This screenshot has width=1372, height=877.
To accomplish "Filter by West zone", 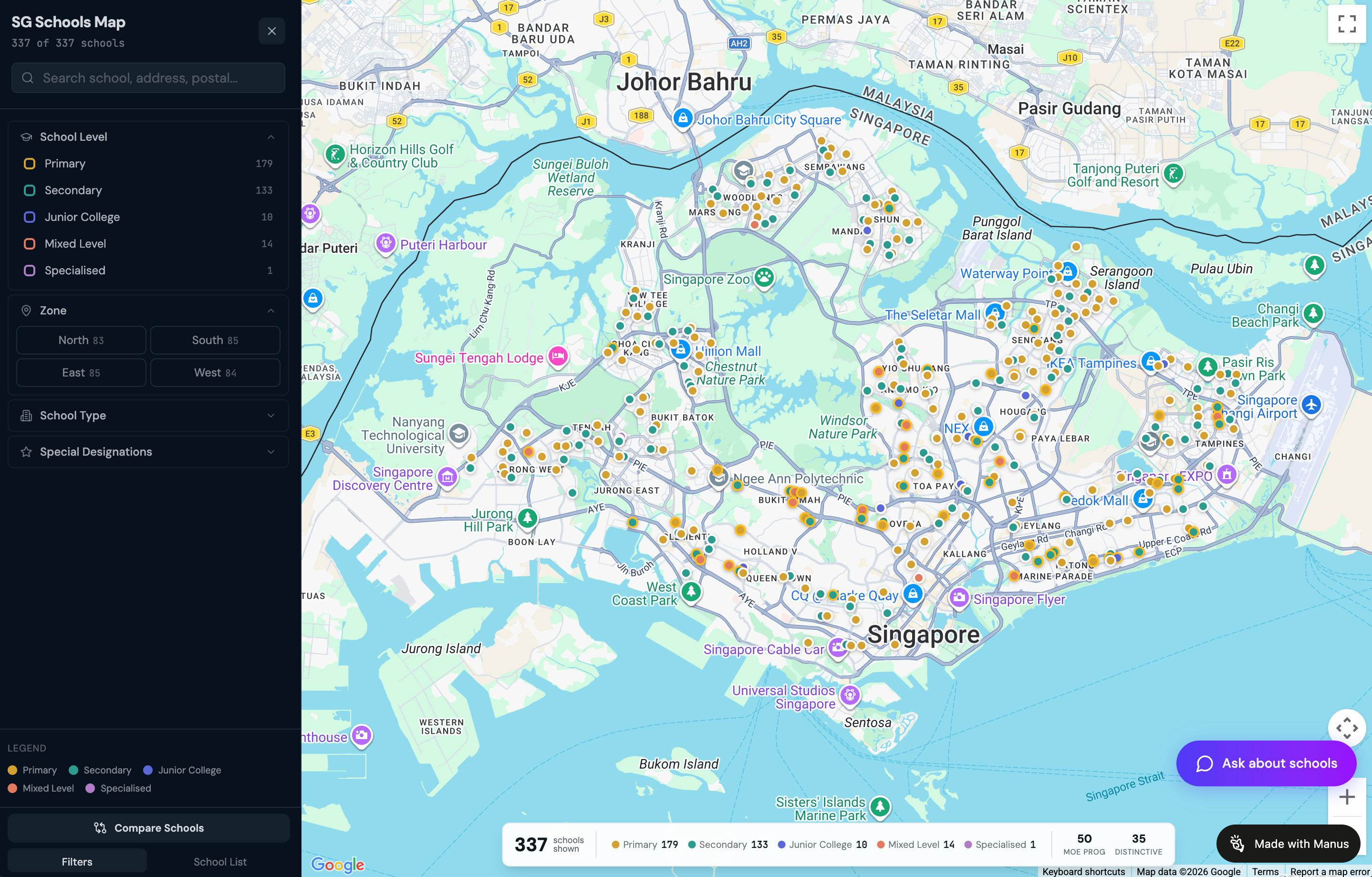I will 215,373.
